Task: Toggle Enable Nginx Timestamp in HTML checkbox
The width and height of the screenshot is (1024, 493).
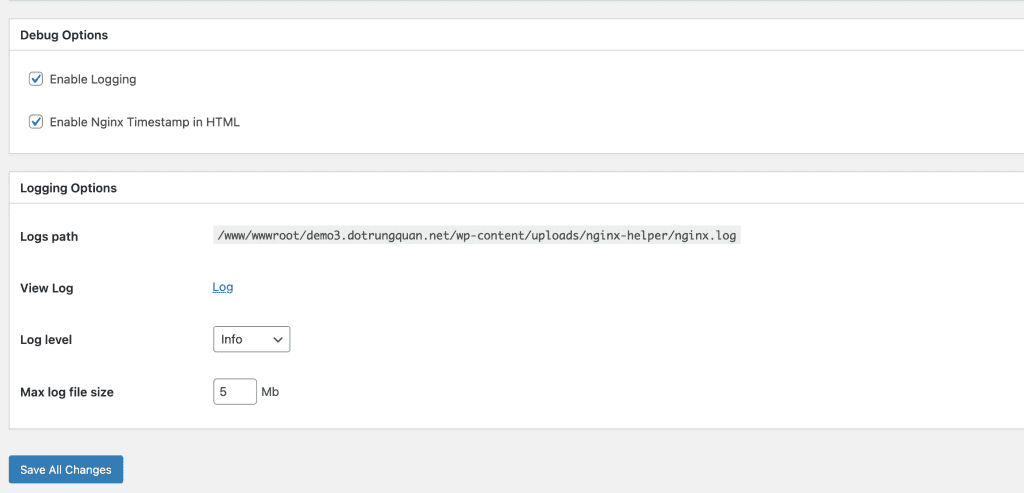Action: pyautogui.click(x=36, y=122)
